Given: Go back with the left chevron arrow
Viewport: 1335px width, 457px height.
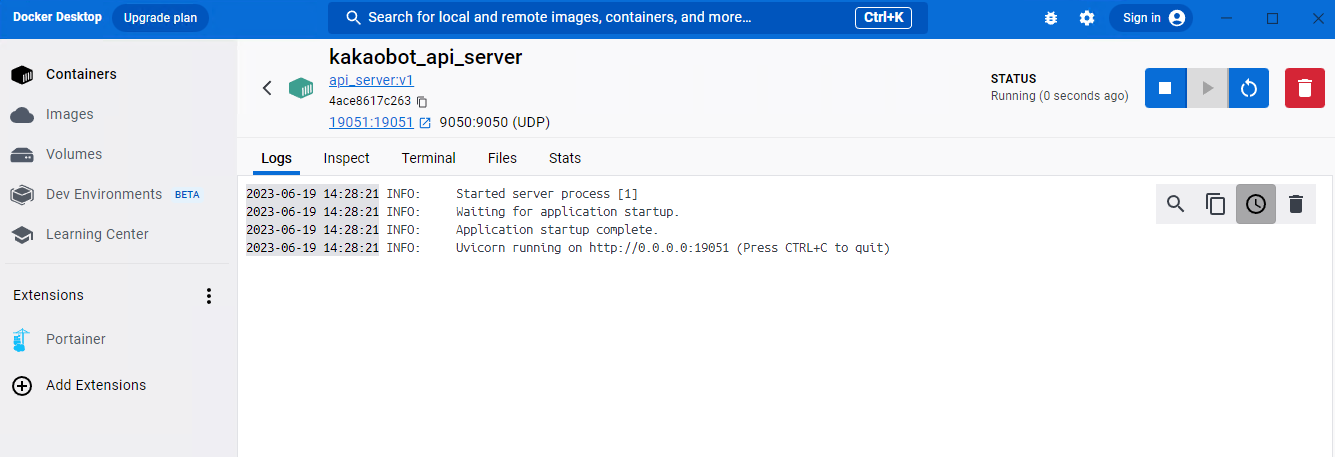Looking at the screenshot, I should coord(267,88).
